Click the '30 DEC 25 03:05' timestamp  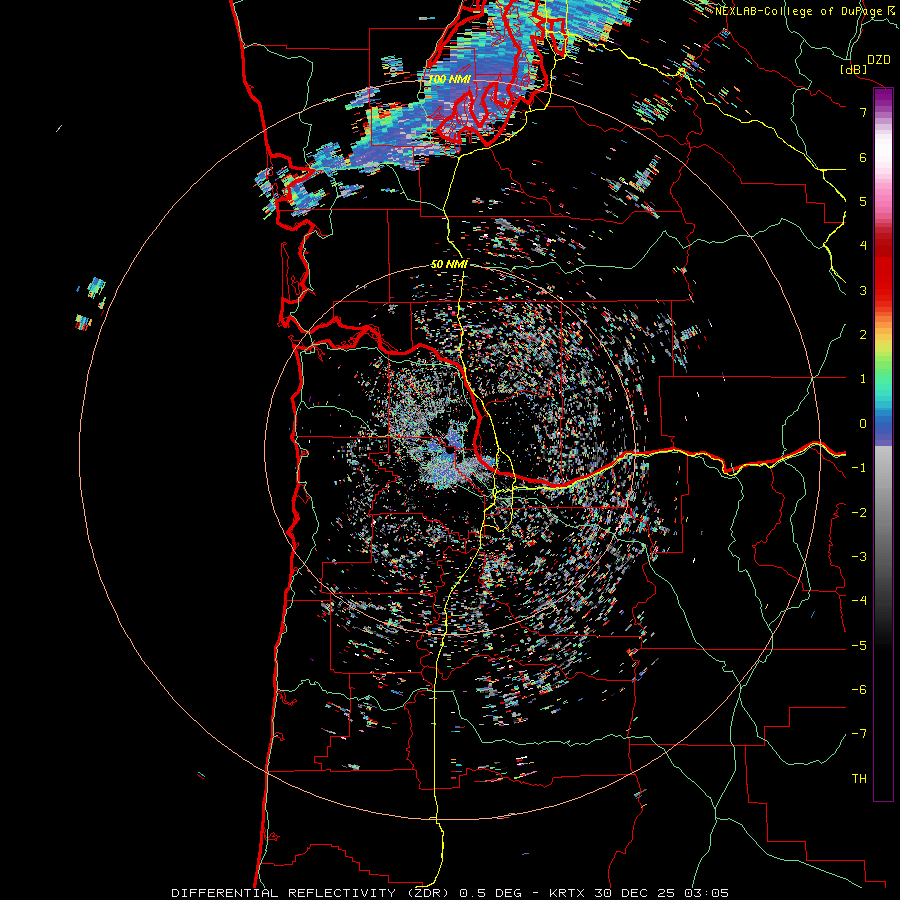tap(660, 893)
